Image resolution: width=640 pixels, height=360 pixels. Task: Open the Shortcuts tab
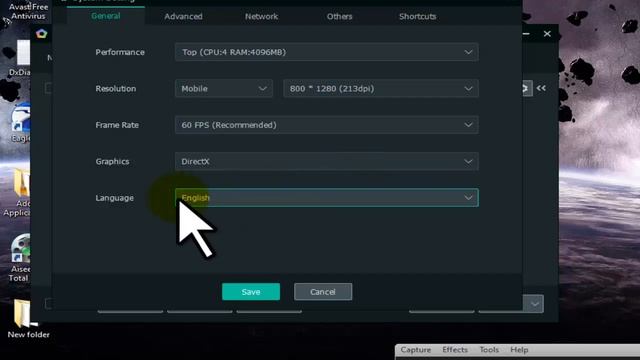[x=418, y=16]
